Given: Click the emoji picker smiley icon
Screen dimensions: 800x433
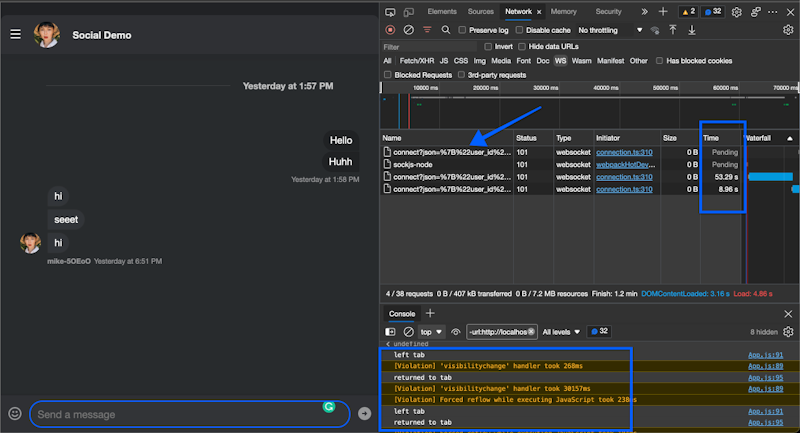Looking at the screenshot, I should pyautogui.click(x=15, y=413).
